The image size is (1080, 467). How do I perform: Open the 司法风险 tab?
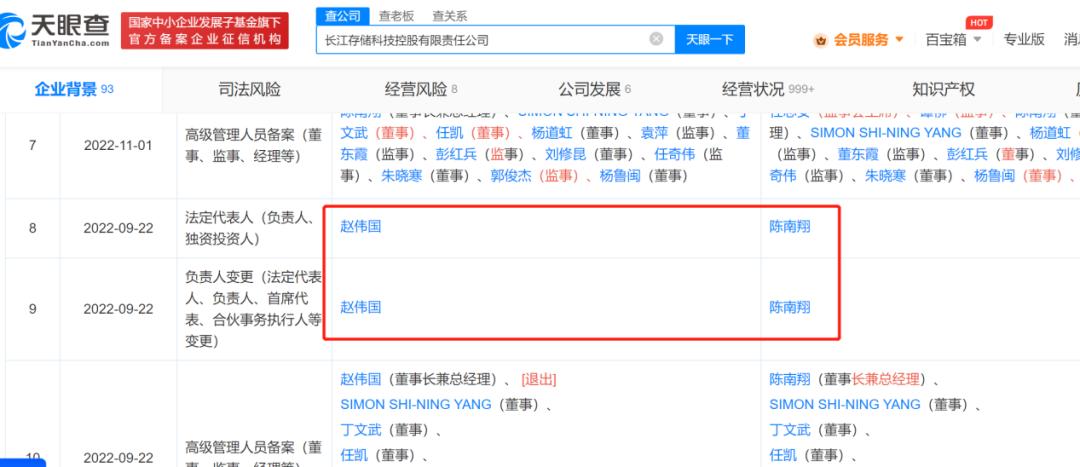click(249, 89)
